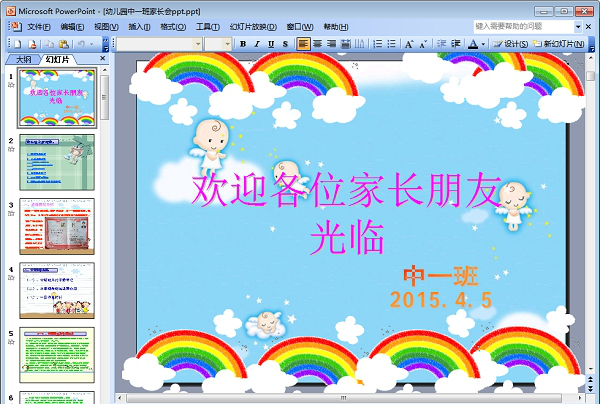Open the font color dropdown arrow
The height and width of the screenshot is (420, 600).
point(483,44)
